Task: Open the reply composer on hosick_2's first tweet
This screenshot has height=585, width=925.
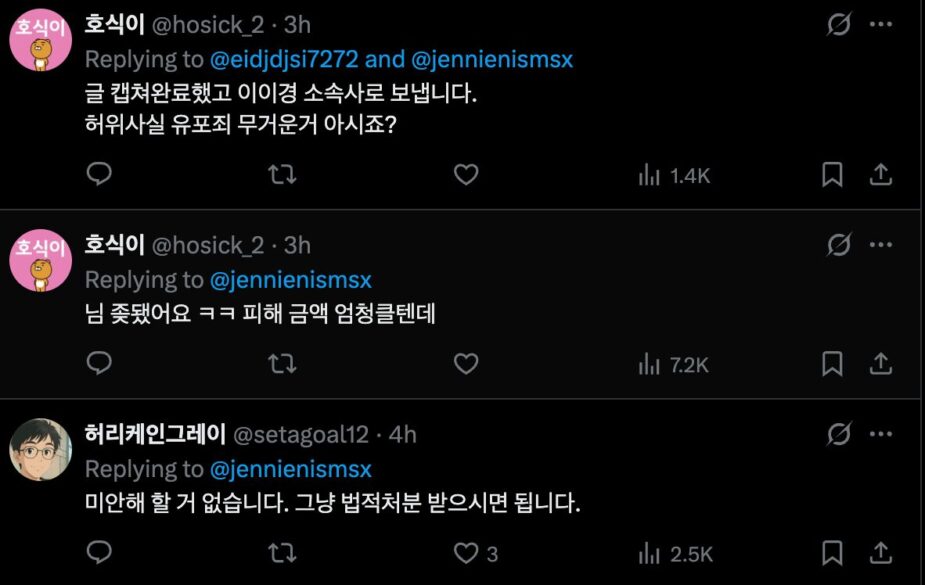Action: [98, 174]
